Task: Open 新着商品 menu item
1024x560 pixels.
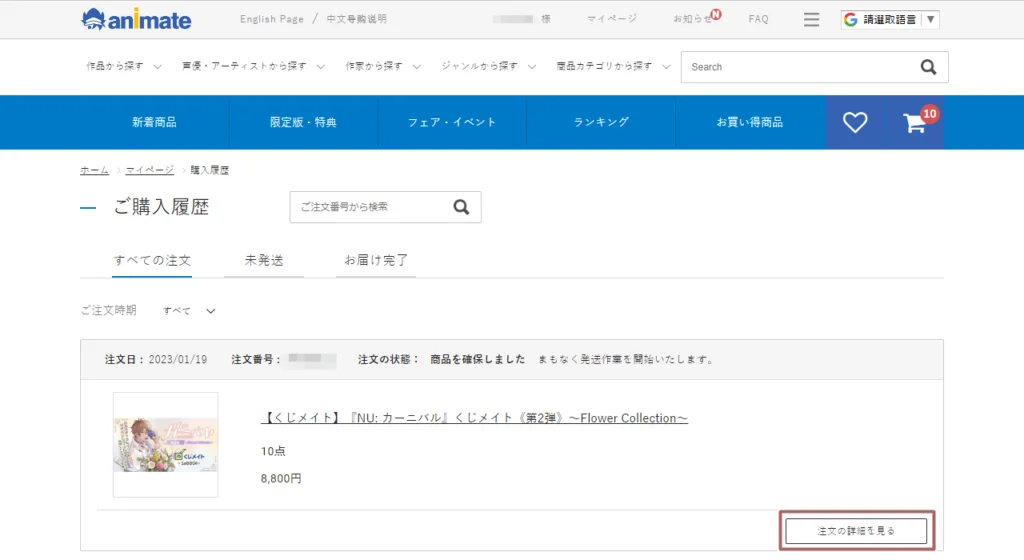Action: coord(154,122)
